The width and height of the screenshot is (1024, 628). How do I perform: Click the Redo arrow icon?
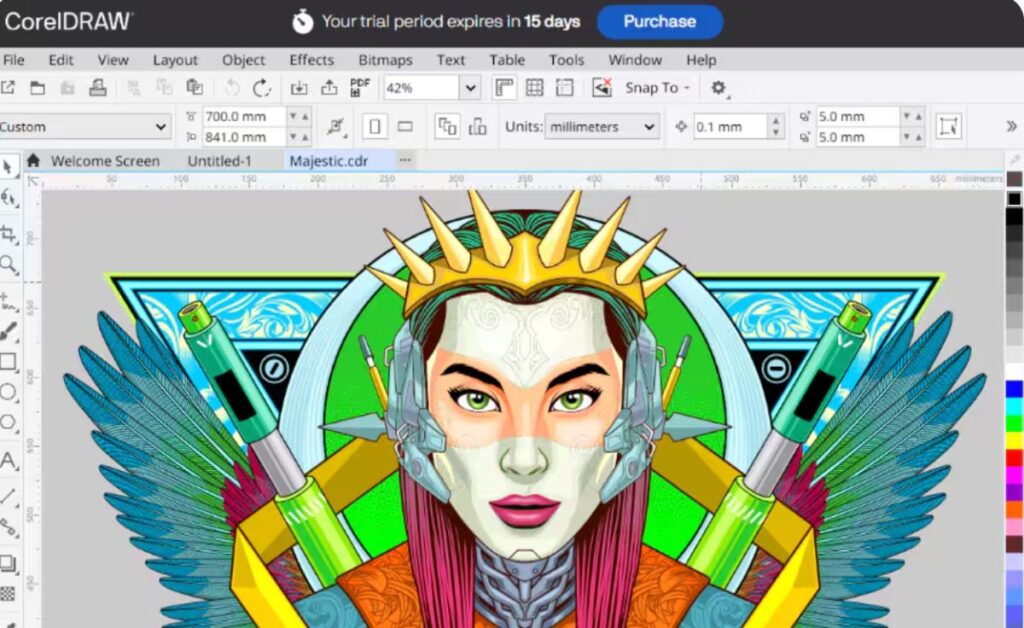(262, 87)
